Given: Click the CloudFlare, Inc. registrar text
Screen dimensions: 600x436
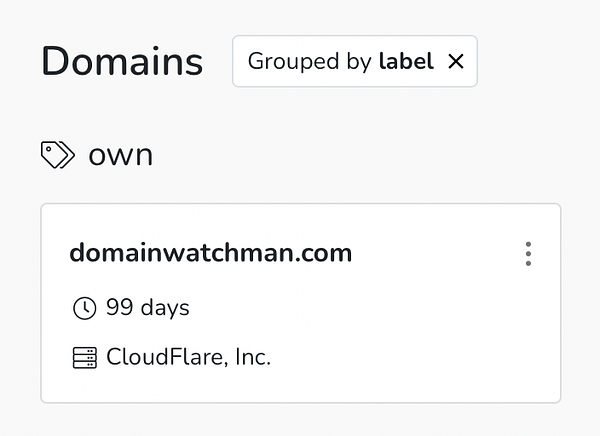Looking at the screenshot, I should 188,357.
